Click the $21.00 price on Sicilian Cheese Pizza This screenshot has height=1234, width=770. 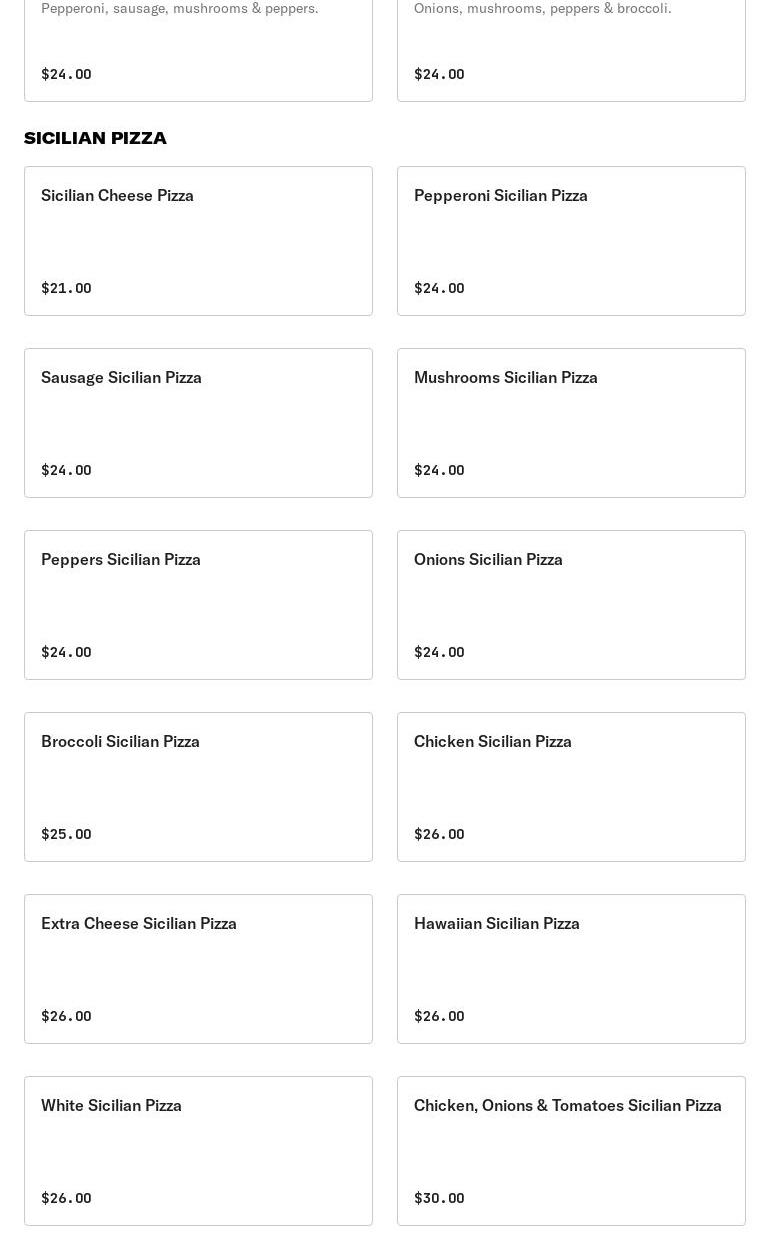pyautogui.click(x=66, y=288)
